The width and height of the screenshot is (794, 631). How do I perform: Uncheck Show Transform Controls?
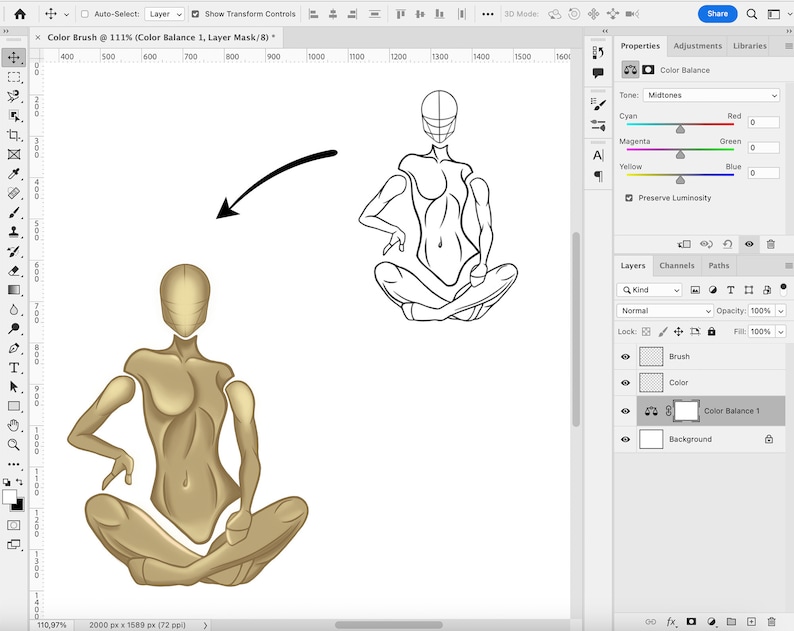[195, 14]
